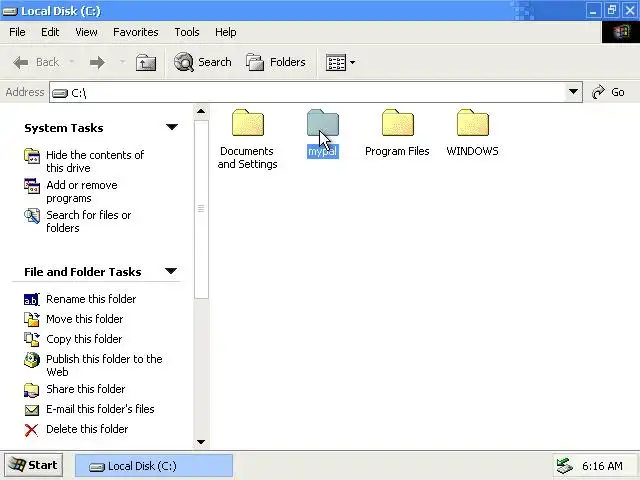Click the Windows flag logo throbber
The image size is (640, 480).
tap(621, 32)
